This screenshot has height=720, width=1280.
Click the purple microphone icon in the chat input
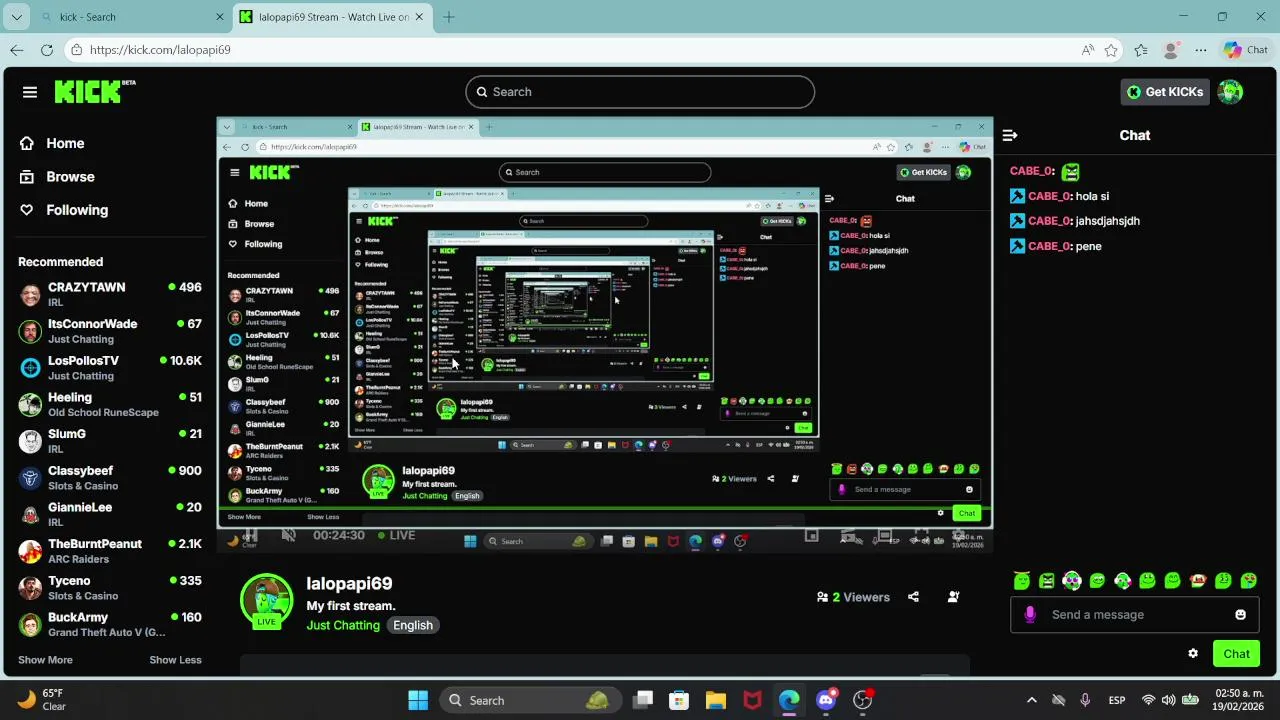click(x=1030, y=615)
